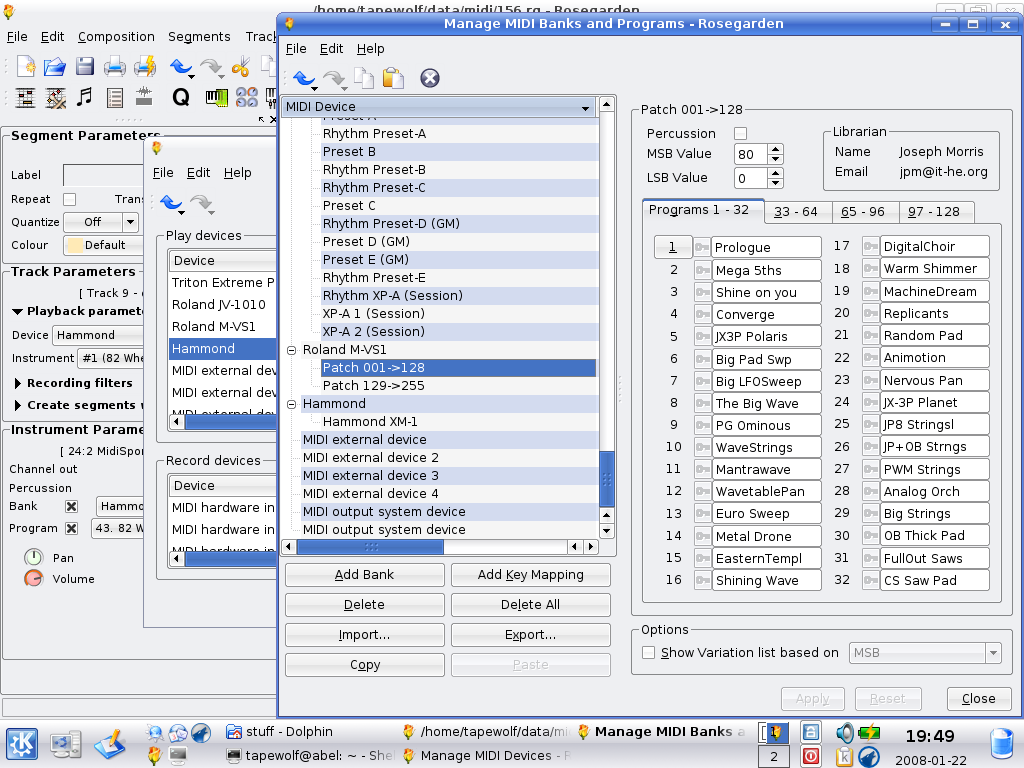Screen dimensions: 1024x768
Task: Select Roland JV-1010 in Play devices list
Action: (219, 305)
